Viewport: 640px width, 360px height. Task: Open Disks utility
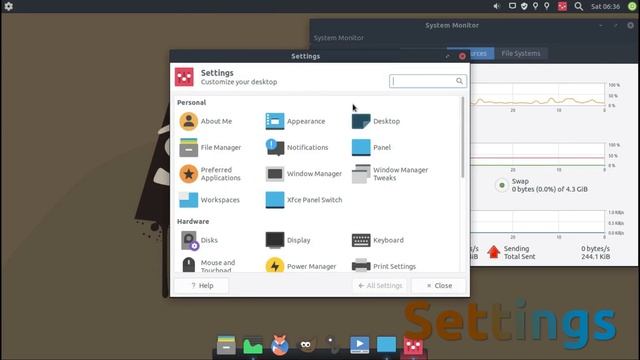click(x=198, y=240)
